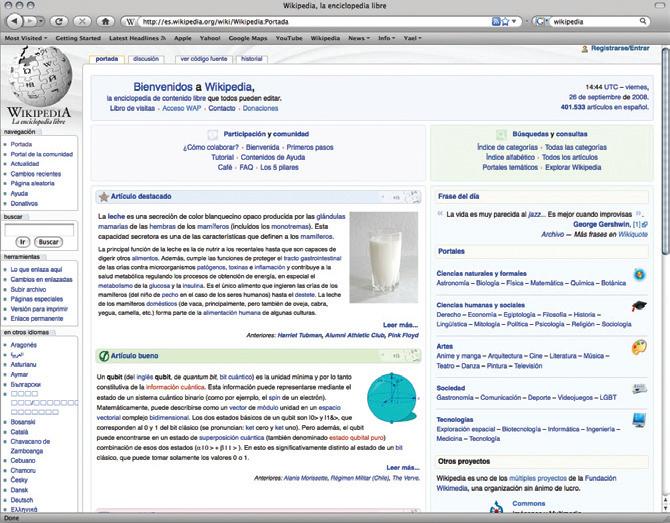Click the Registrarse/Entrar link

(620, 48)
